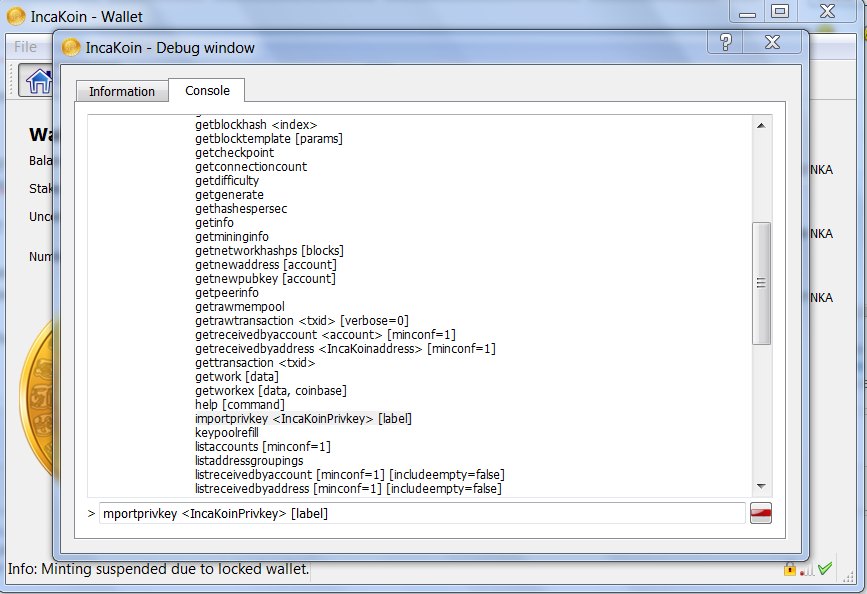867x594 pixels.
Task: Select the 'getdifficulty' command text
Action: click(x=227, y=181)
